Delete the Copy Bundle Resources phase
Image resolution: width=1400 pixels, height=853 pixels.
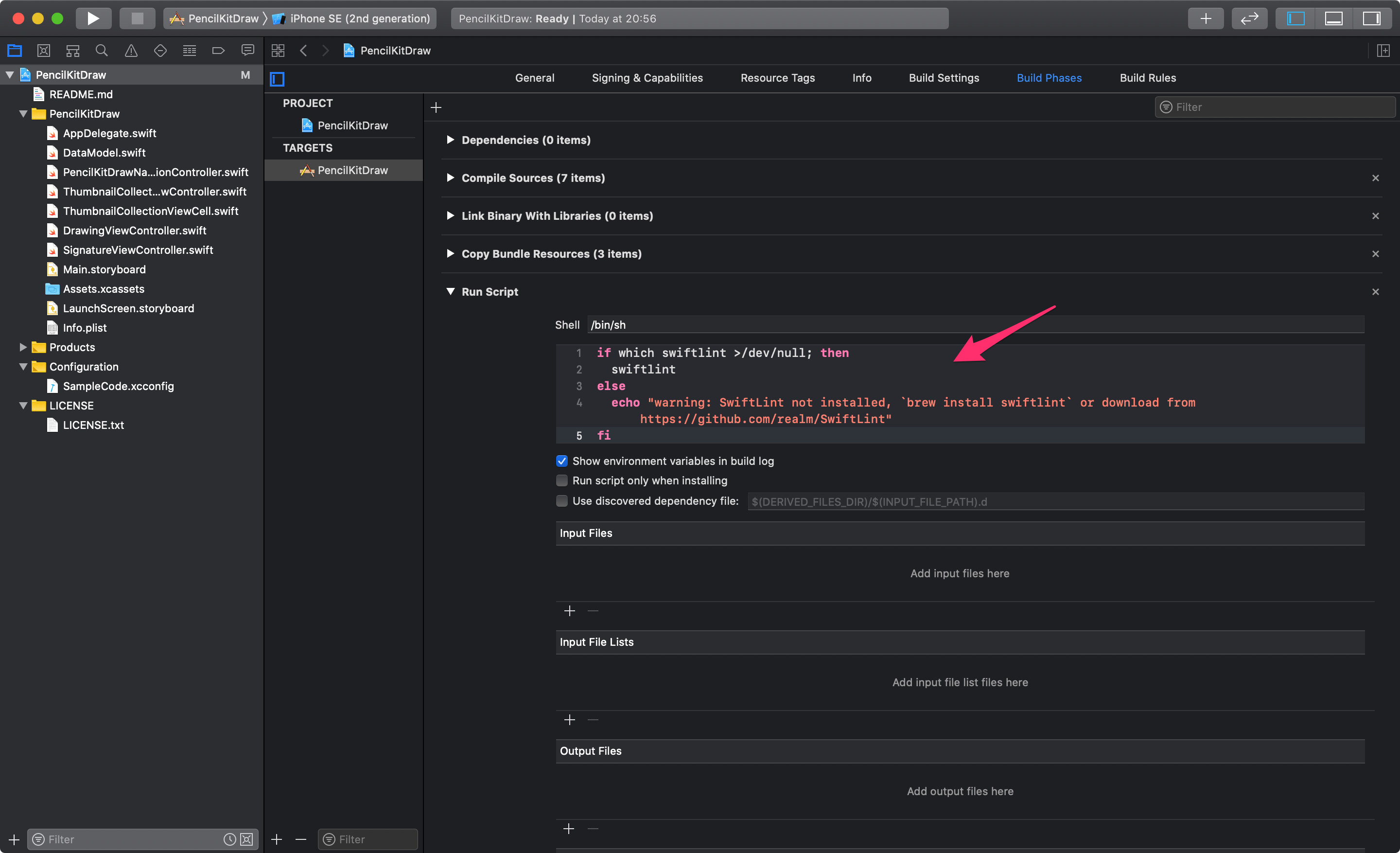tap(1375, 253)
